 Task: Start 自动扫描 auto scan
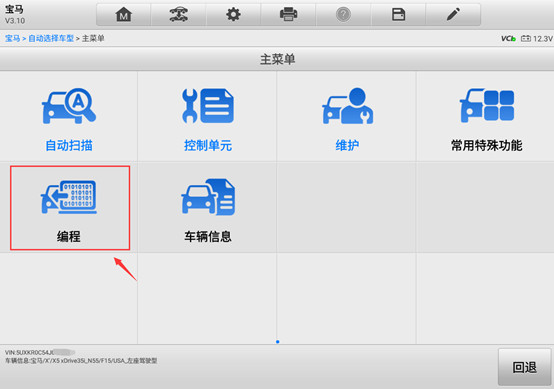[69, 117]
